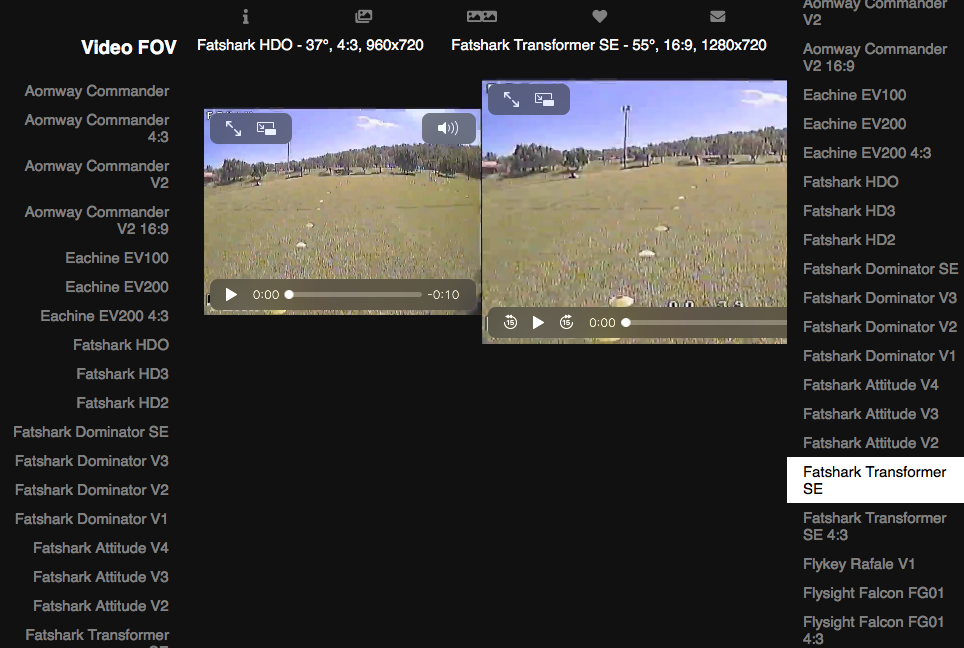This screenshot has height=648, width=964.
Task: Choose Fatshark Attitude V2 in the left list
Action: [101, 606]
